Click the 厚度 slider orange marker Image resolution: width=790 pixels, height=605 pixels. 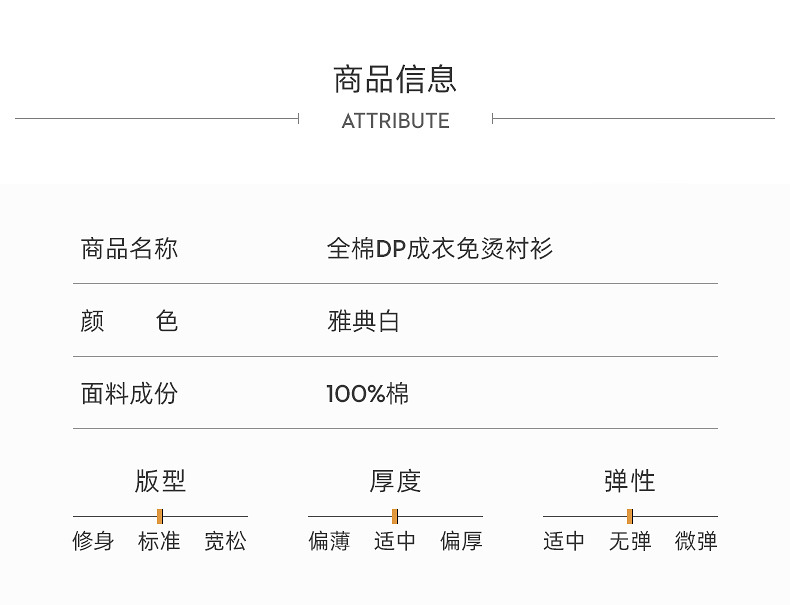pyautogui.click(x=395, y=516)
